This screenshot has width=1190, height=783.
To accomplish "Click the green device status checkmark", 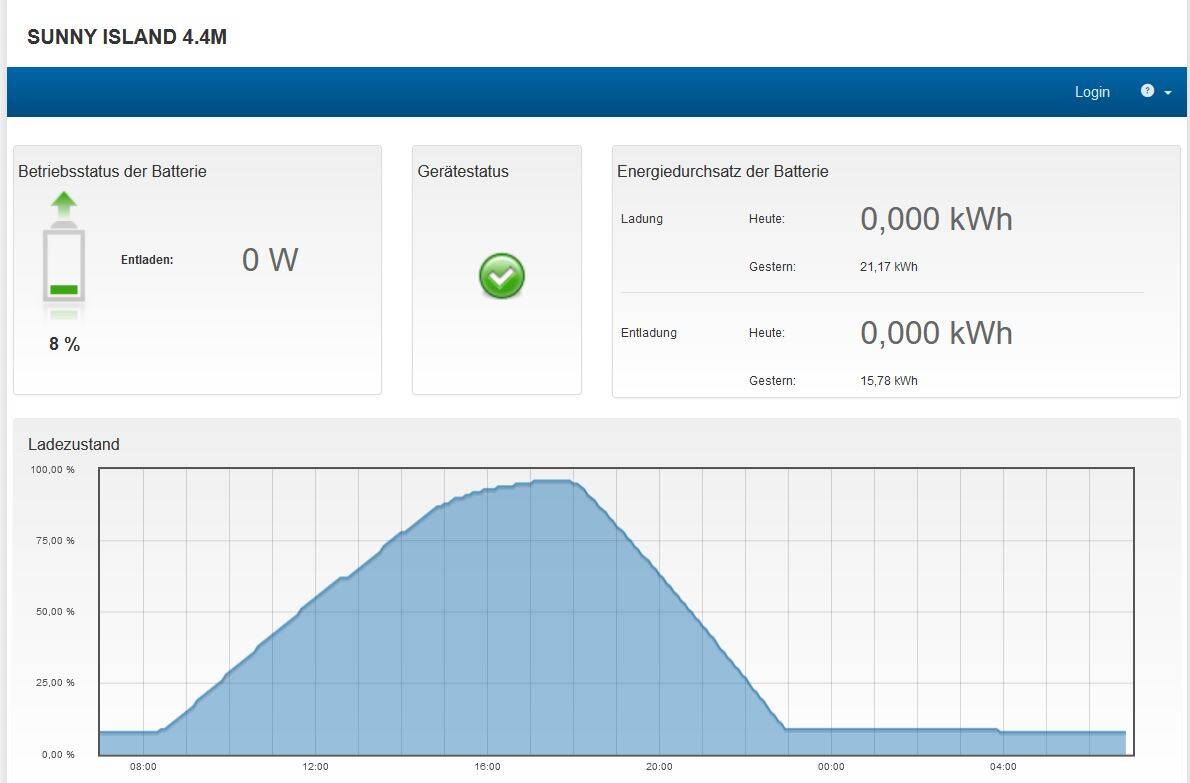I will [x=502, y=275].
